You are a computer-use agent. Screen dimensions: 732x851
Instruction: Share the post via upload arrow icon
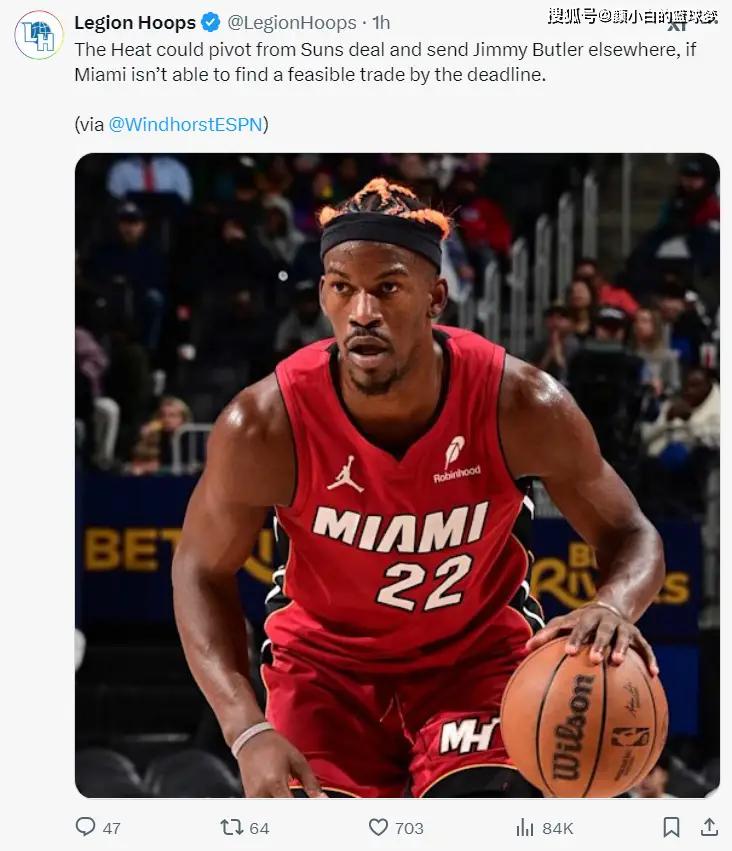pyautogui.click(x=709, y=827)
